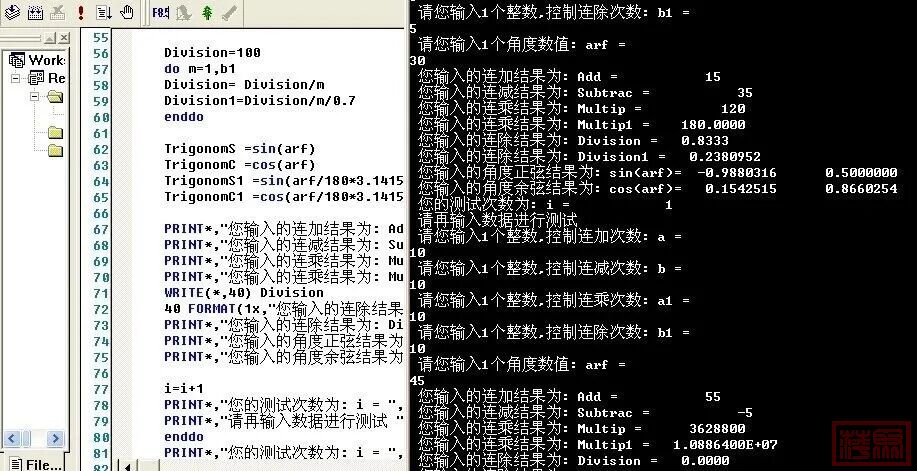Image resolution: width=917 pixels, height=471 pixels.
Task: Click the grayed icon right of F8.5
Action: point(184,13)
